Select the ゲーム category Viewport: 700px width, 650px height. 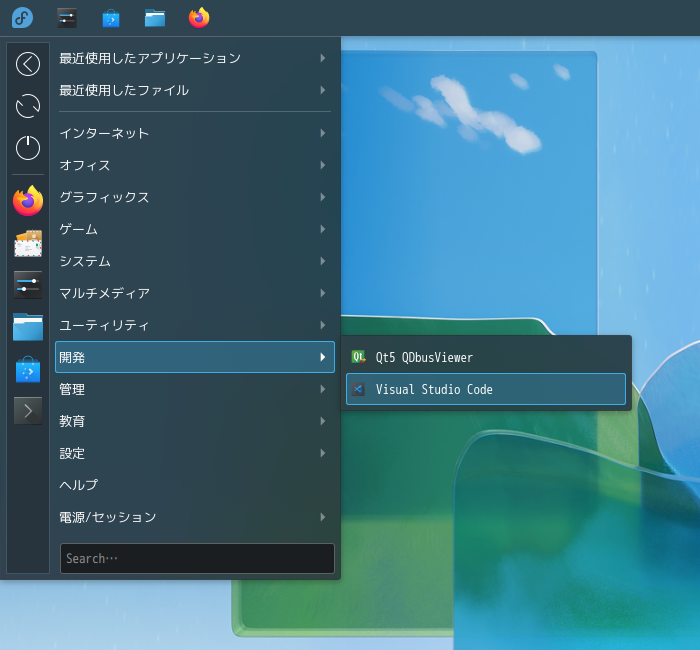195,229
